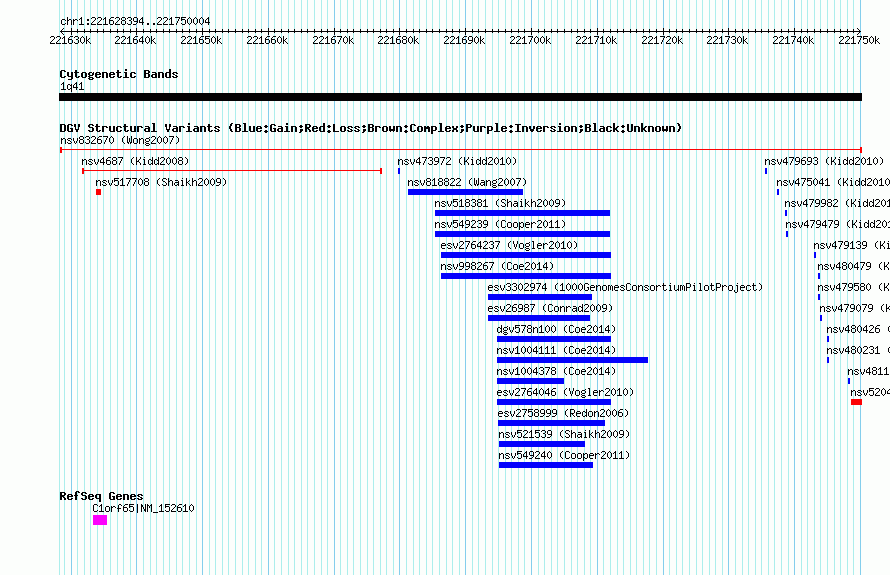
Task: Click the esv3302974 1000GenomesConsortiumPilotProject label
Action: (x=625, y=287)
